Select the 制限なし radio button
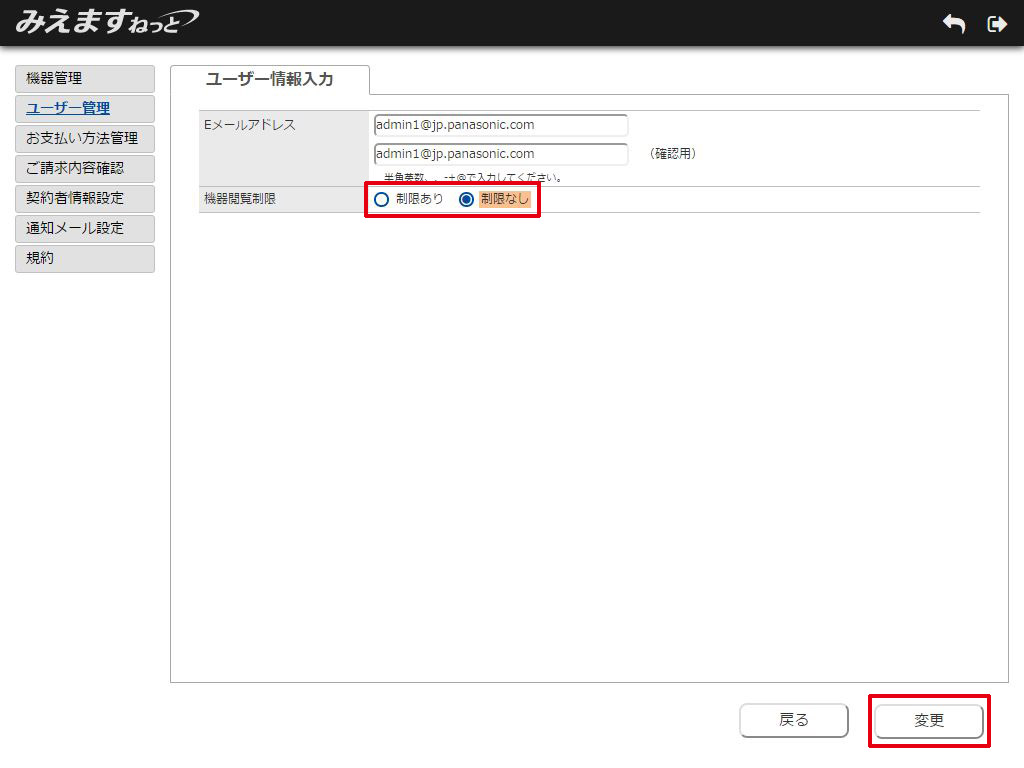 [466, 199]
